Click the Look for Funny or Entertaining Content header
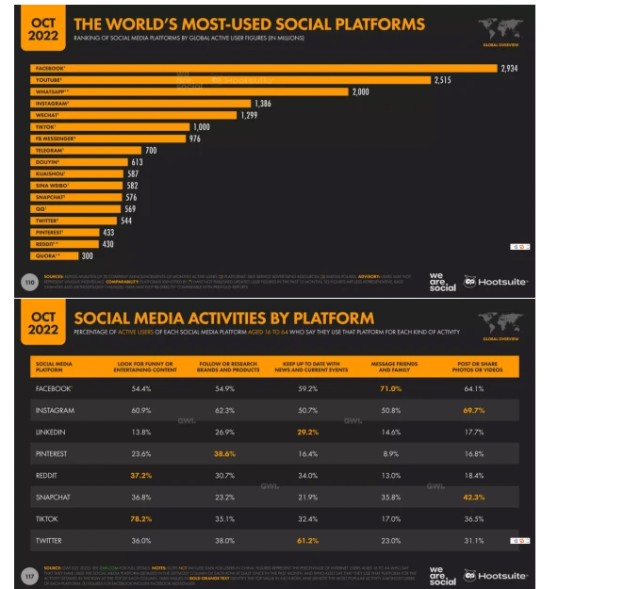The width and height of the screenshot is (640, 589). click(145, 367)
